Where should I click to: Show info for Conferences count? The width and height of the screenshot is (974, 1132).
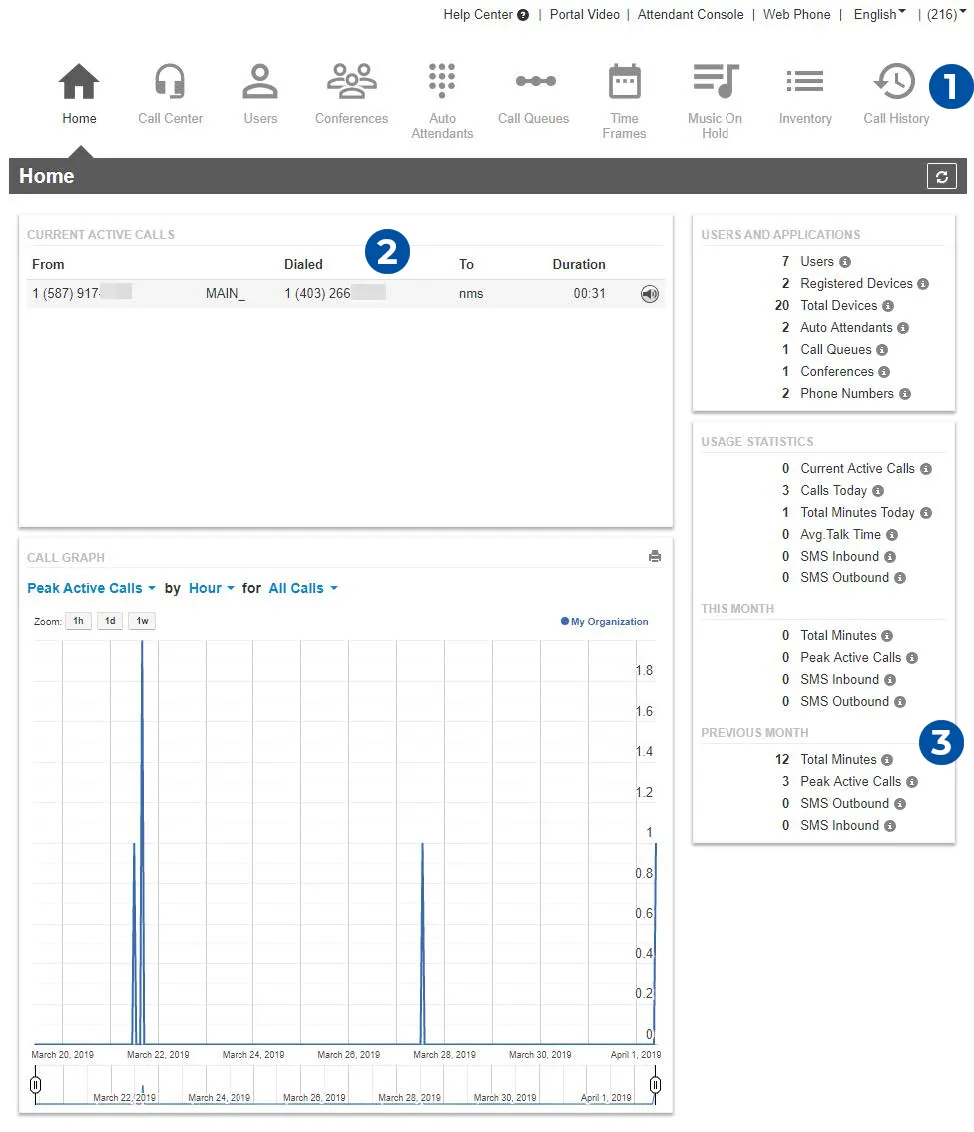point(884,372)
